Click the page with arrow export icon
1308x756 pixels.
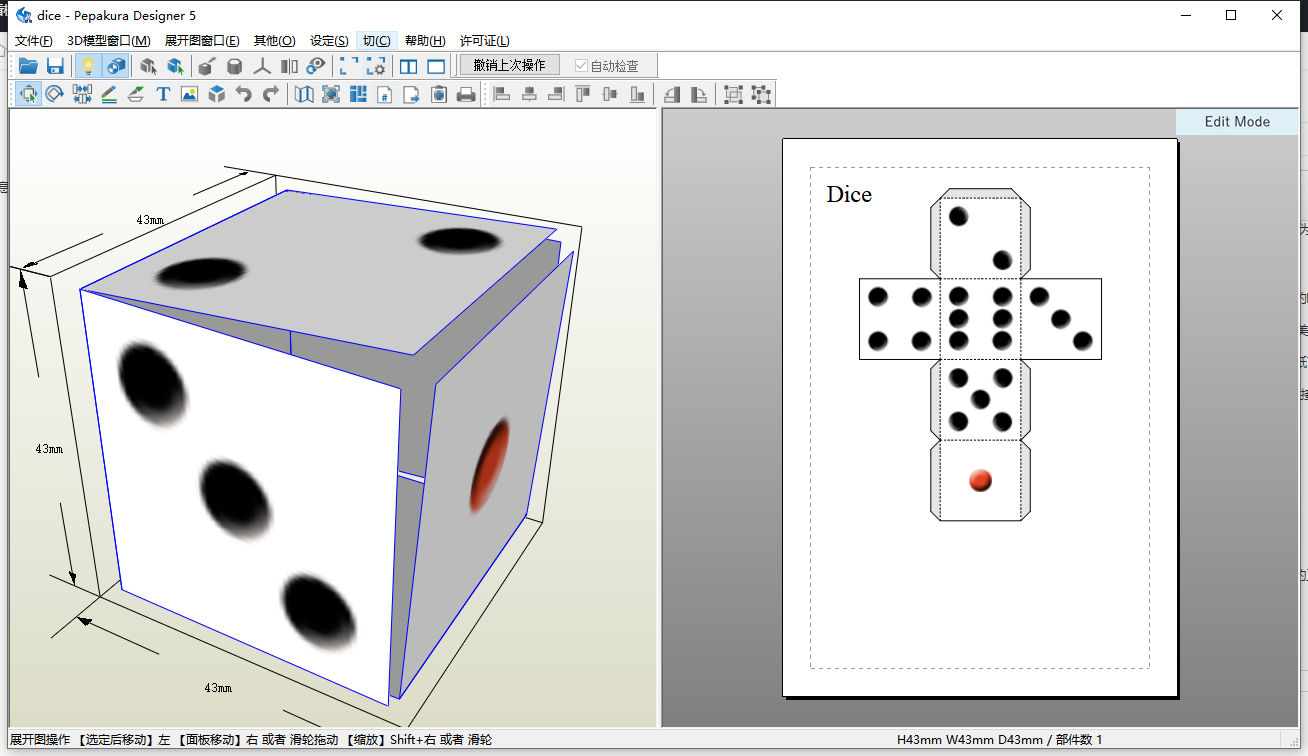412,94
